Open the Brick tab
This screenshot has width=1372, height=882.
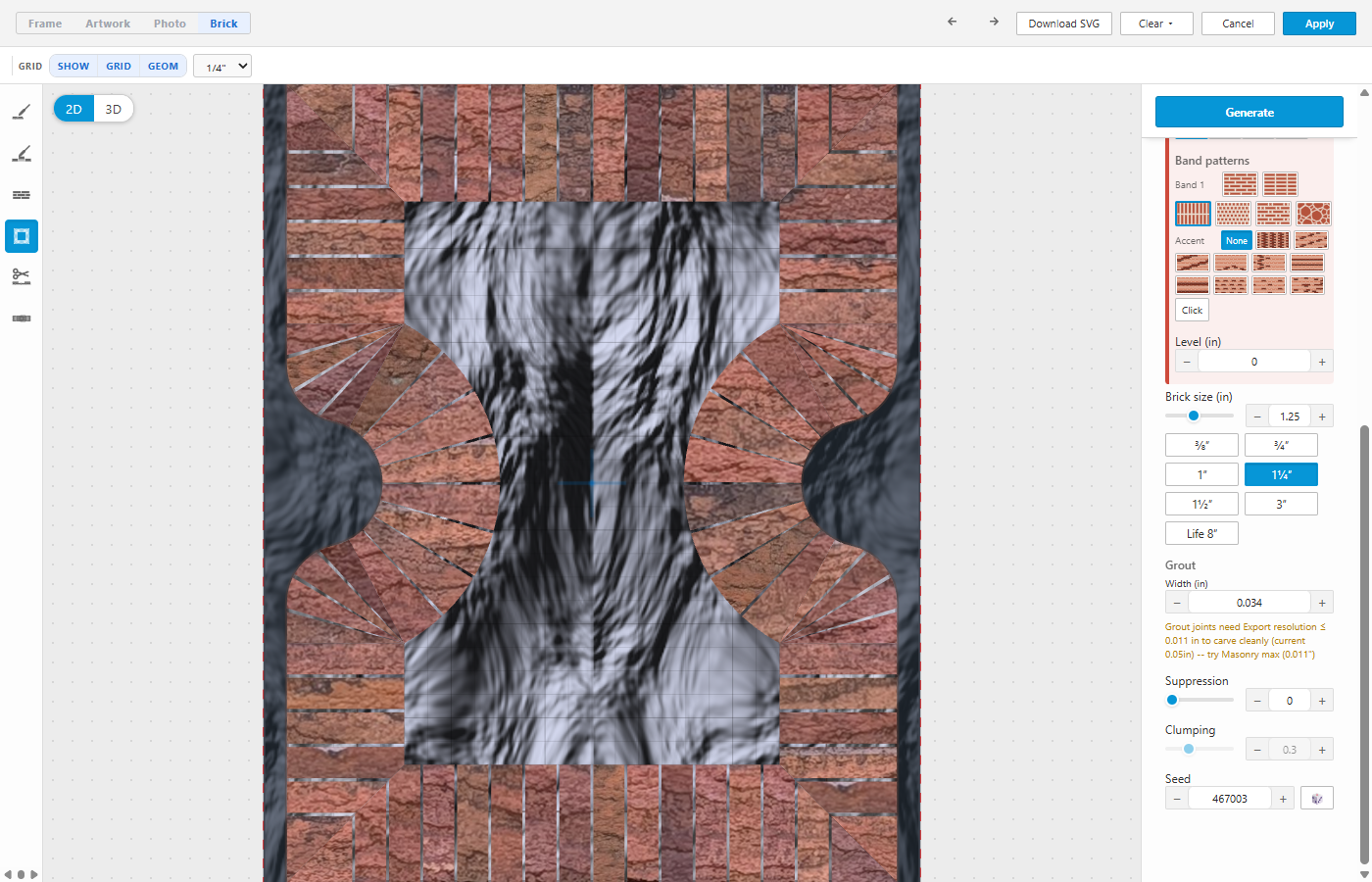[223, 24]
